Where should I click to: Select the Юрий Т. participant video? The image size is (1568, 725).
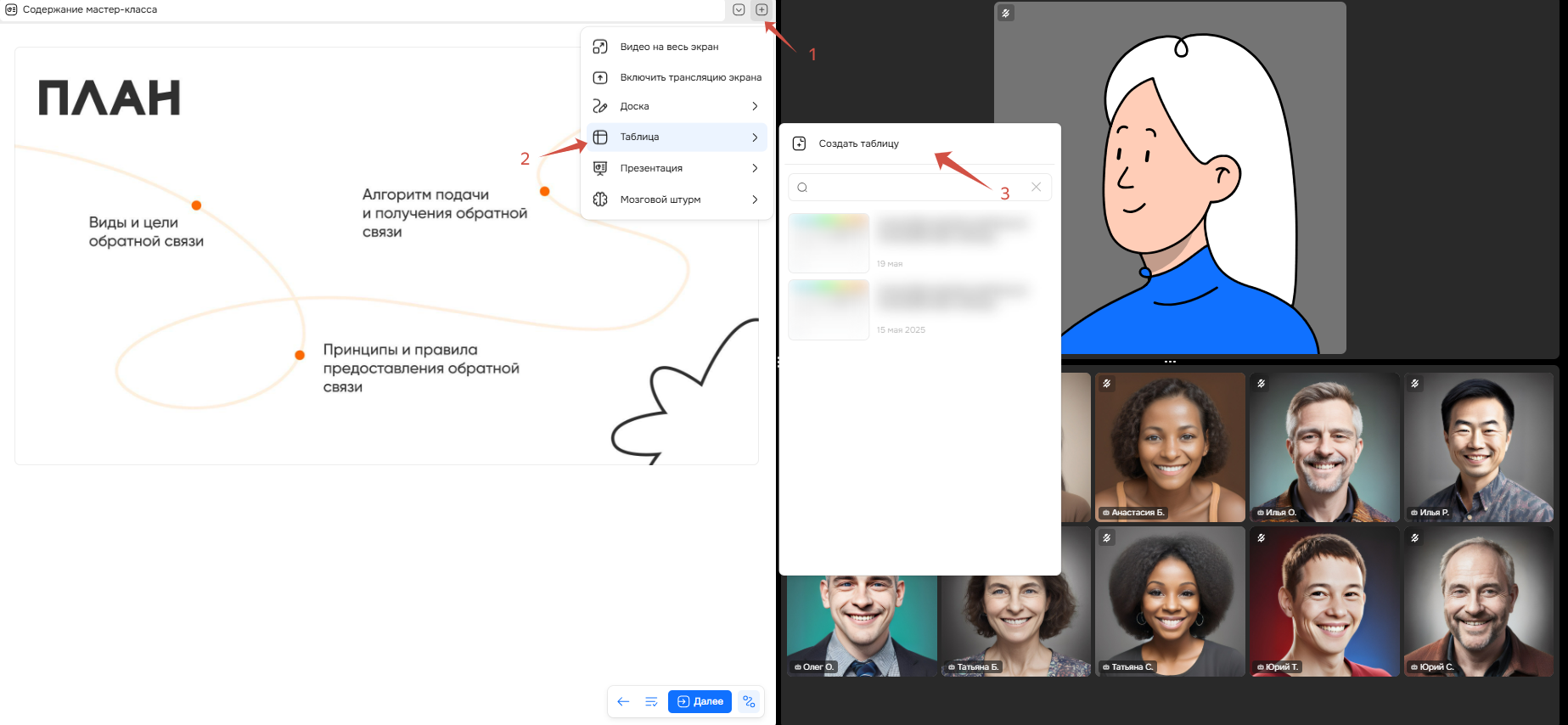(1324, 602)
